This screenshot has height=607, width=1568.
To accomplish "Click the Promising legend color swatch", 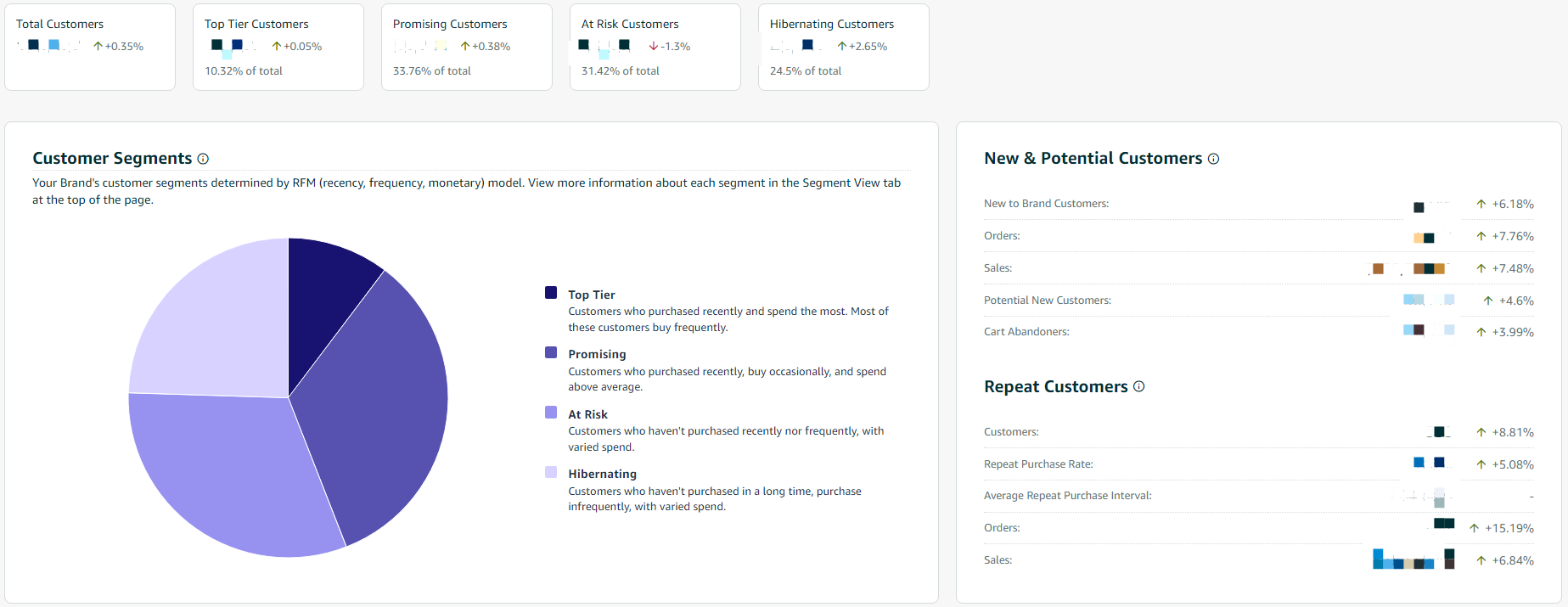I will (551, 352).
